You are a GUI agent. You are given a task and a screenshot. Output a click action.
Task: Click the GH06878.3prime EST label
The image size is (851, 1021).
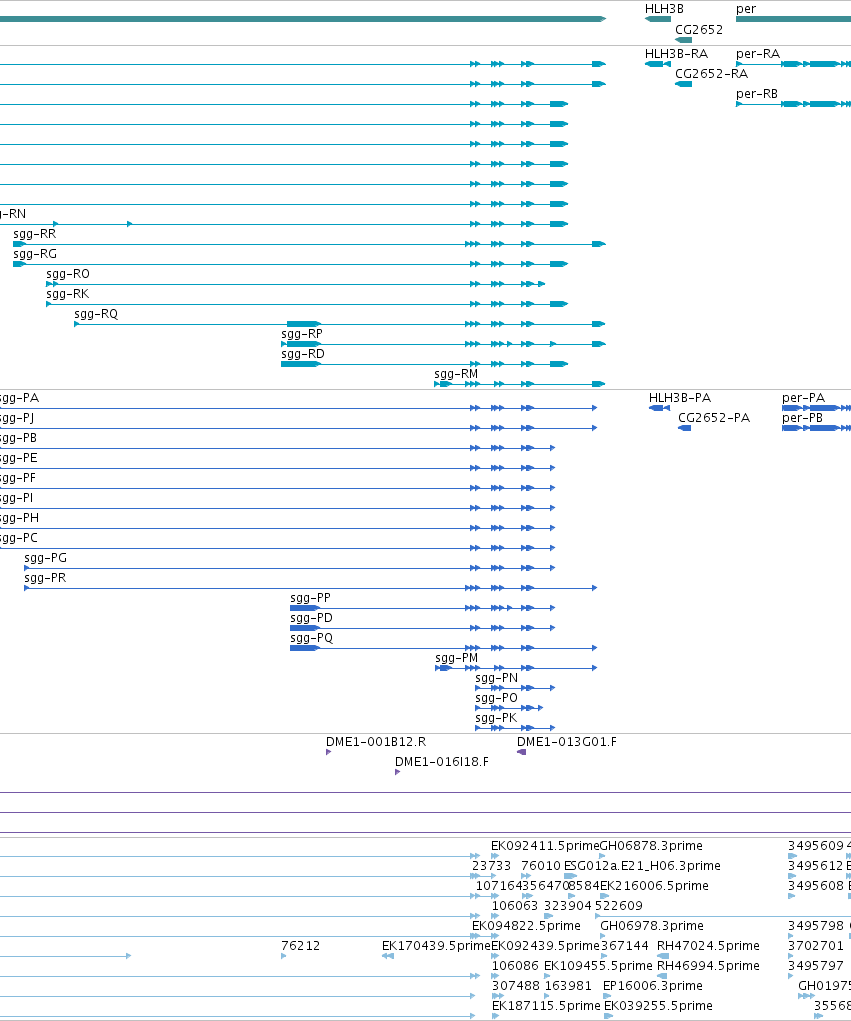(x=651, y=846)
